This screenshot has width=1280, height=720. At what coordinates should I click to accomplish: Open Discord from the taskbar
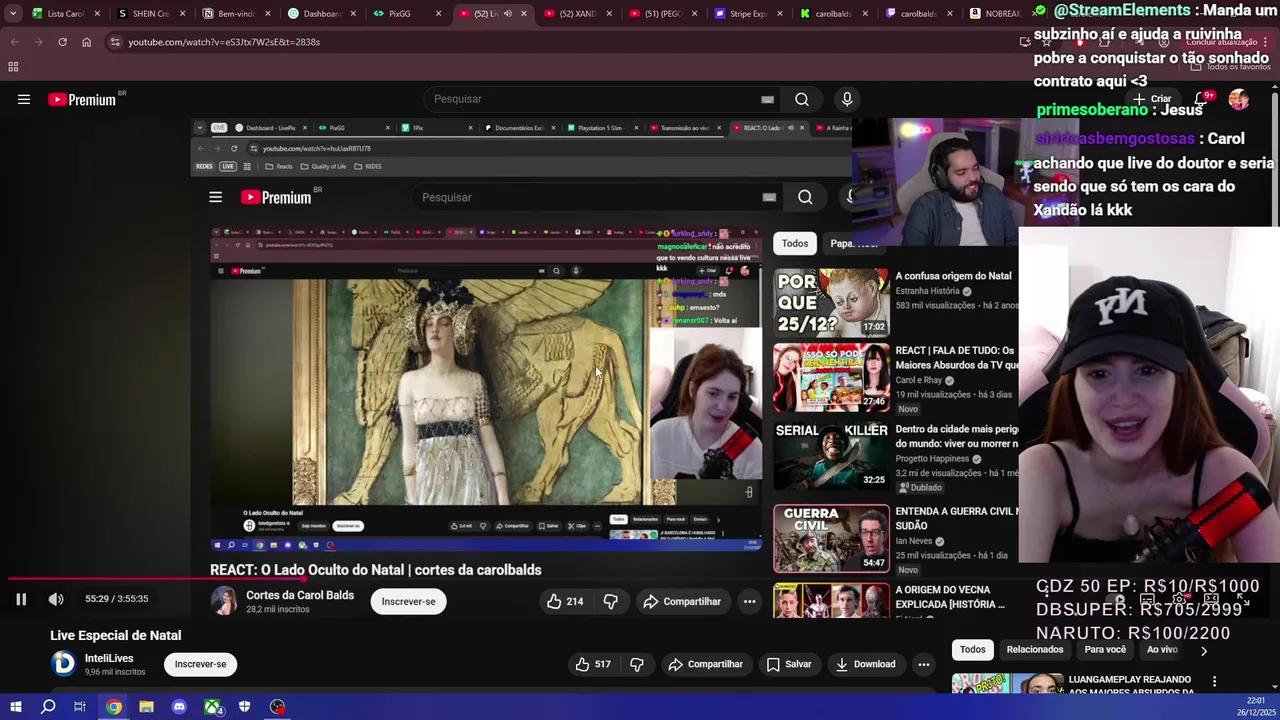point(179,707)
